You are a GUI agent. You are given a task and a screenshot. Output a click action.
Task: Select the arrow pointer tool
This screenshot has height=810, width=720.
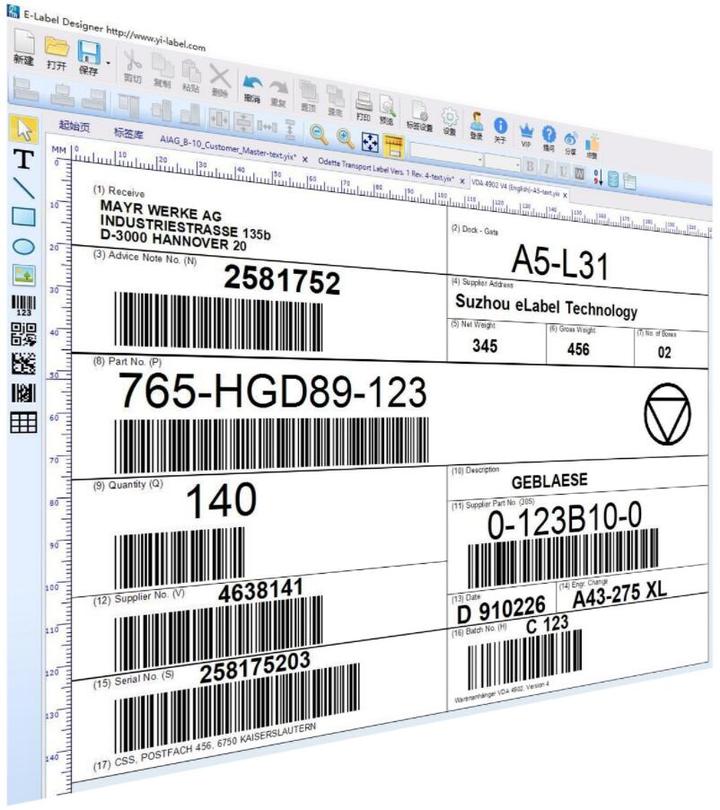[24, 129]
